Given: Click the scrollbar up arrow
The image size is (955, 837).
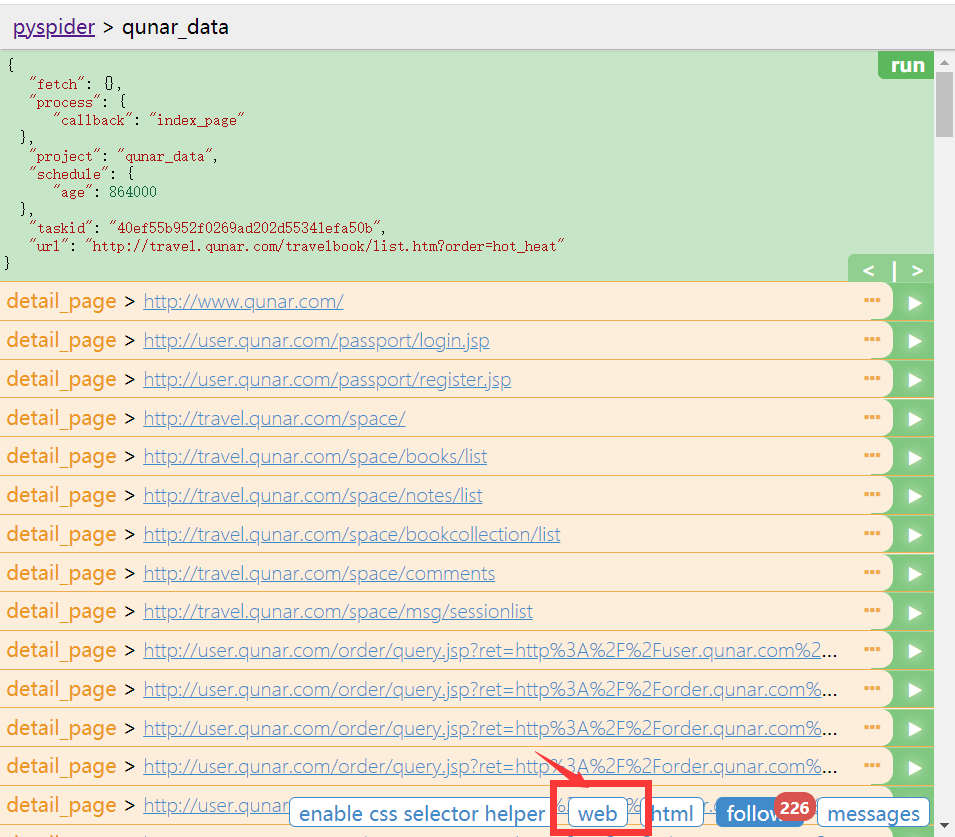Looking at the screenshot, I should 945,62.
